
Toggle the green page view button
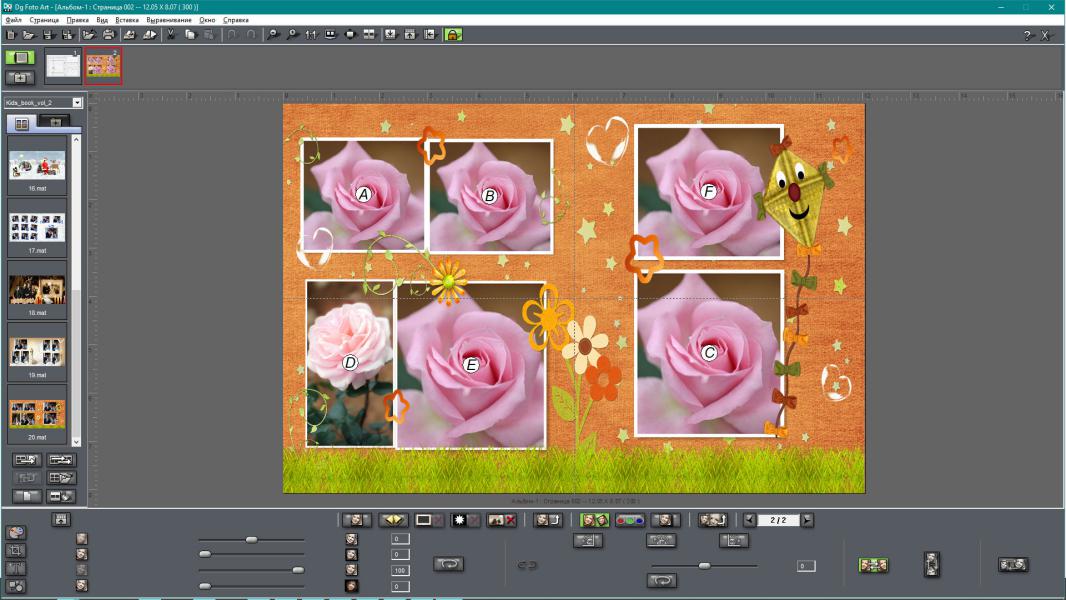[19, 58]
